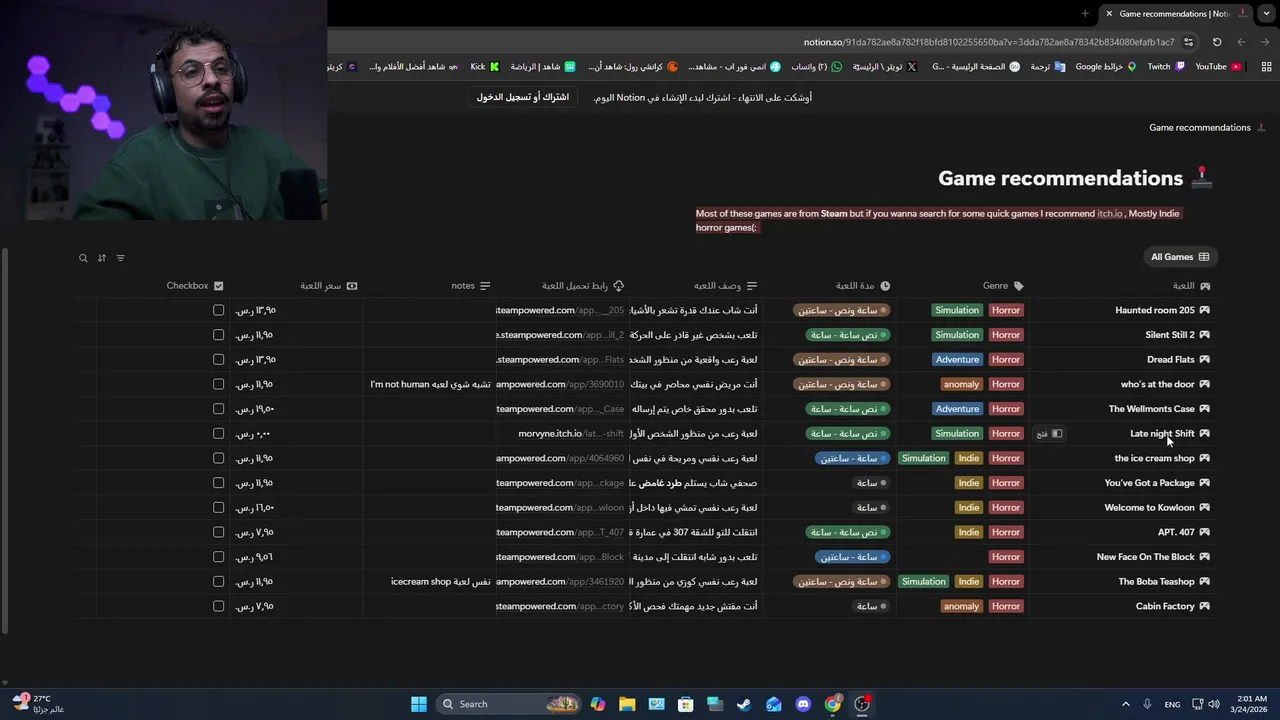Check the box for Haunted room 205
Image resolution: width=1280 pixels, height=720 pixels.
pos(218,310)
